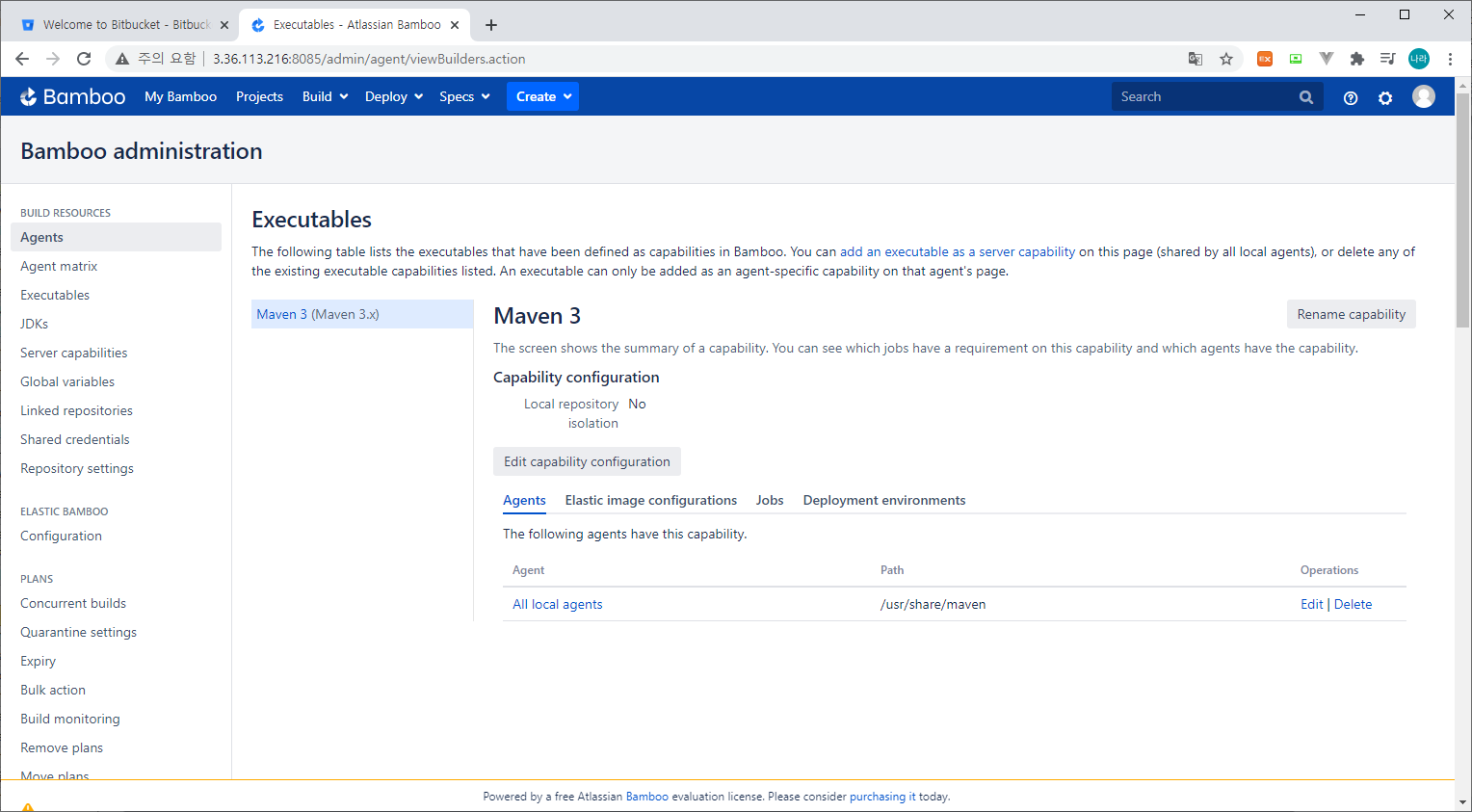Open the Create dropdown button
The width and height of the screenshot is (1472, 812).
(542, 96)
